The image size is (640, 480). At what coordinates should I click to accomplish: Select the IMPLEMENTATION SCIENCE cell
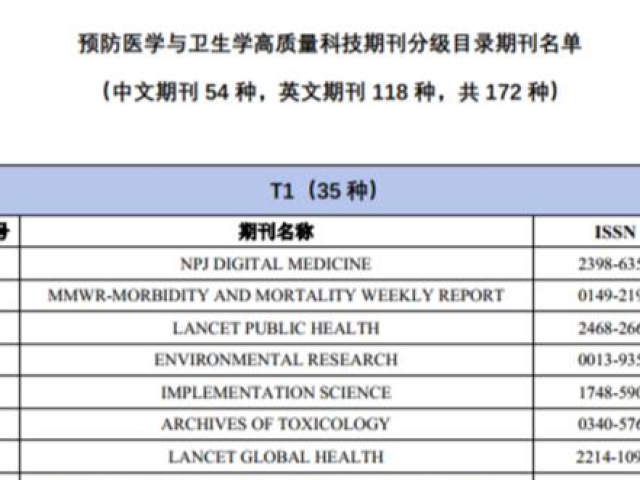[x=276, y=392]
